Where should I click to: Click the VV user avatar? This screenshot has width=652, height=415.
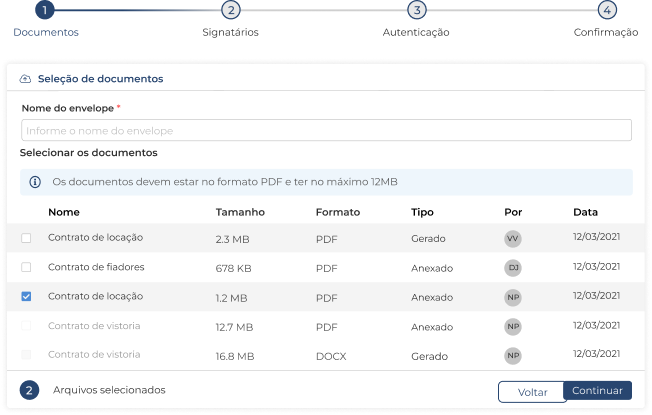click(x=513, y=239)
